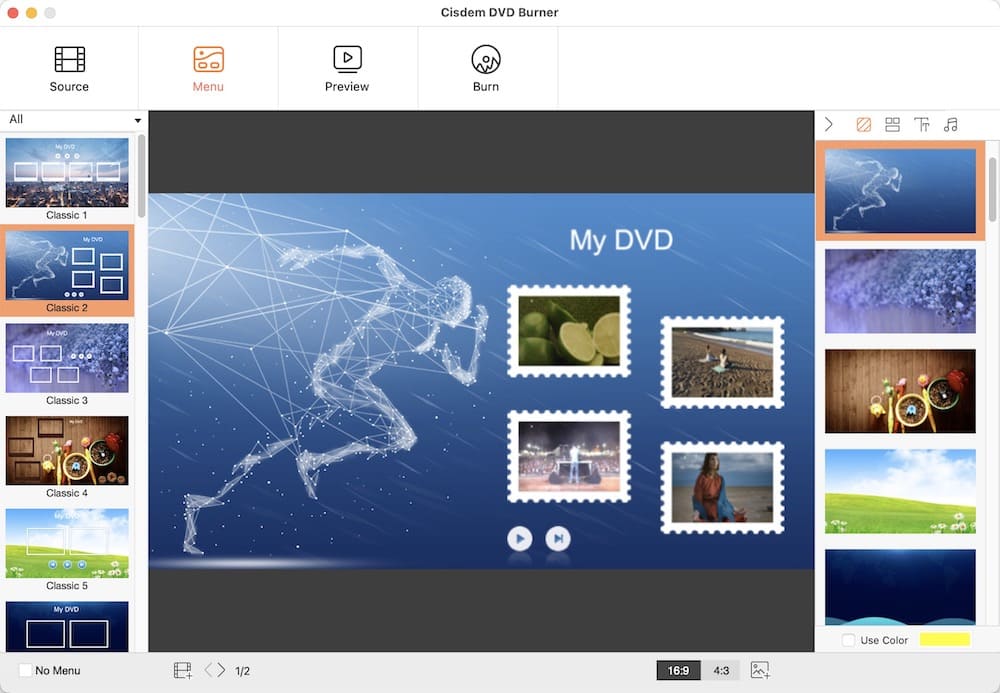Open the background music panel music note icon
Image resolution: width=1000 pixels, height=693 pixels.
pyautogui.click(x=950, y=124)
